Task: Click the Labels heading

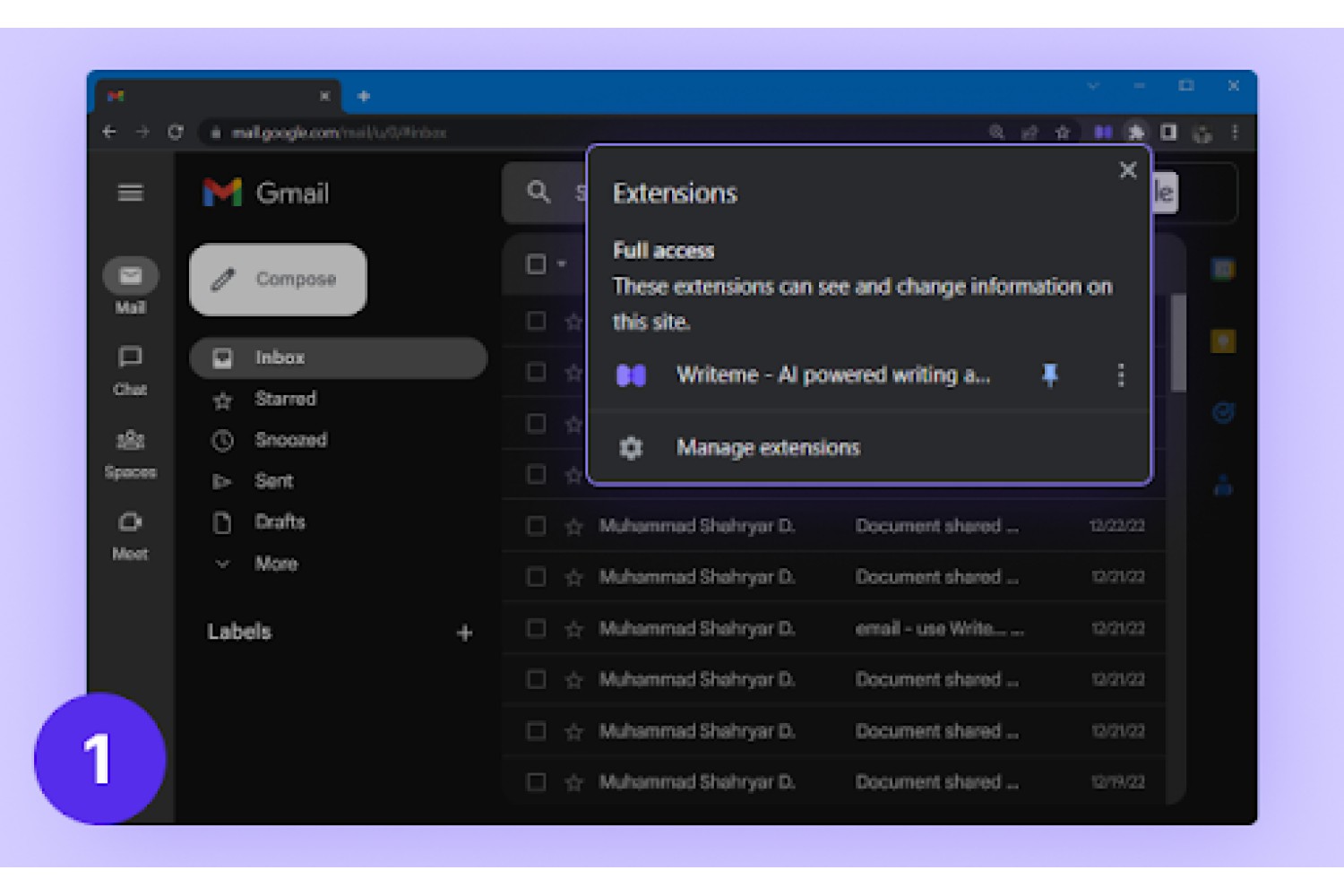Action: click(239, 632)
